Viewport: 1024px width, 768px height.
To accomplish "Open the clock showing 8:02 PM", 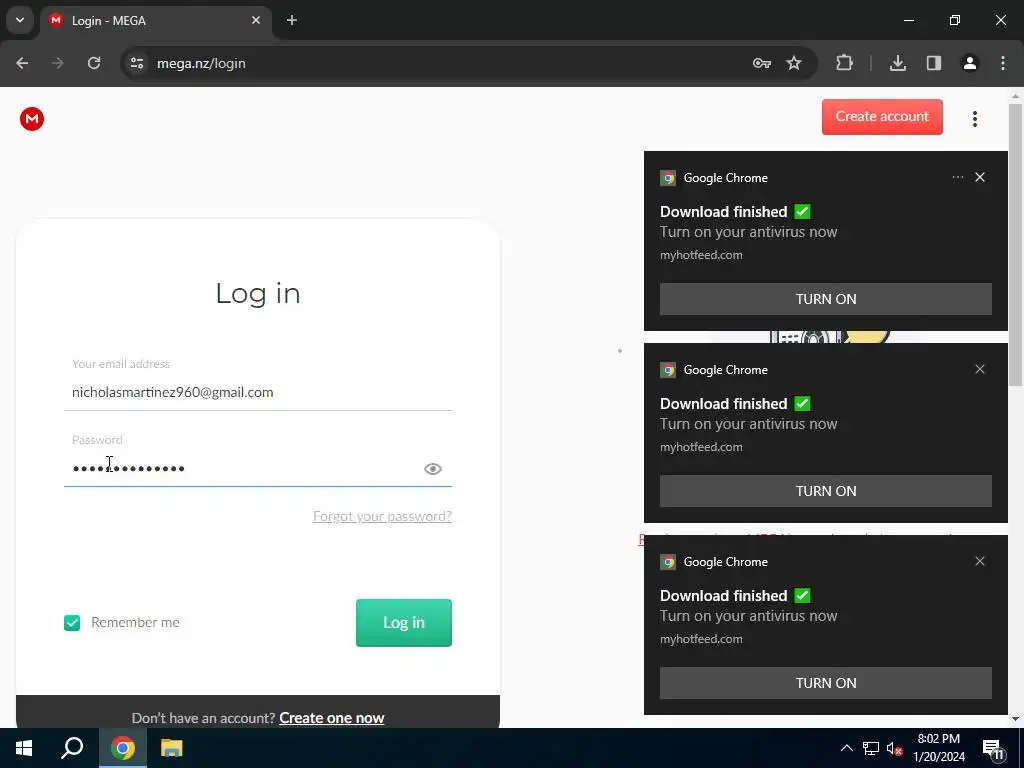I will click(x=938, y=748).
